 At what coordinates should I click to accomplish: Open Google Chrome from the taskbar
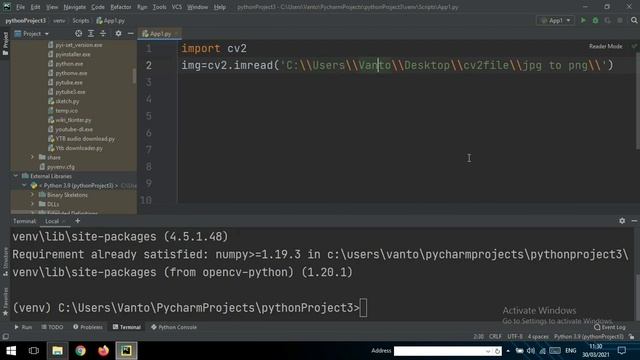[80, 351]
